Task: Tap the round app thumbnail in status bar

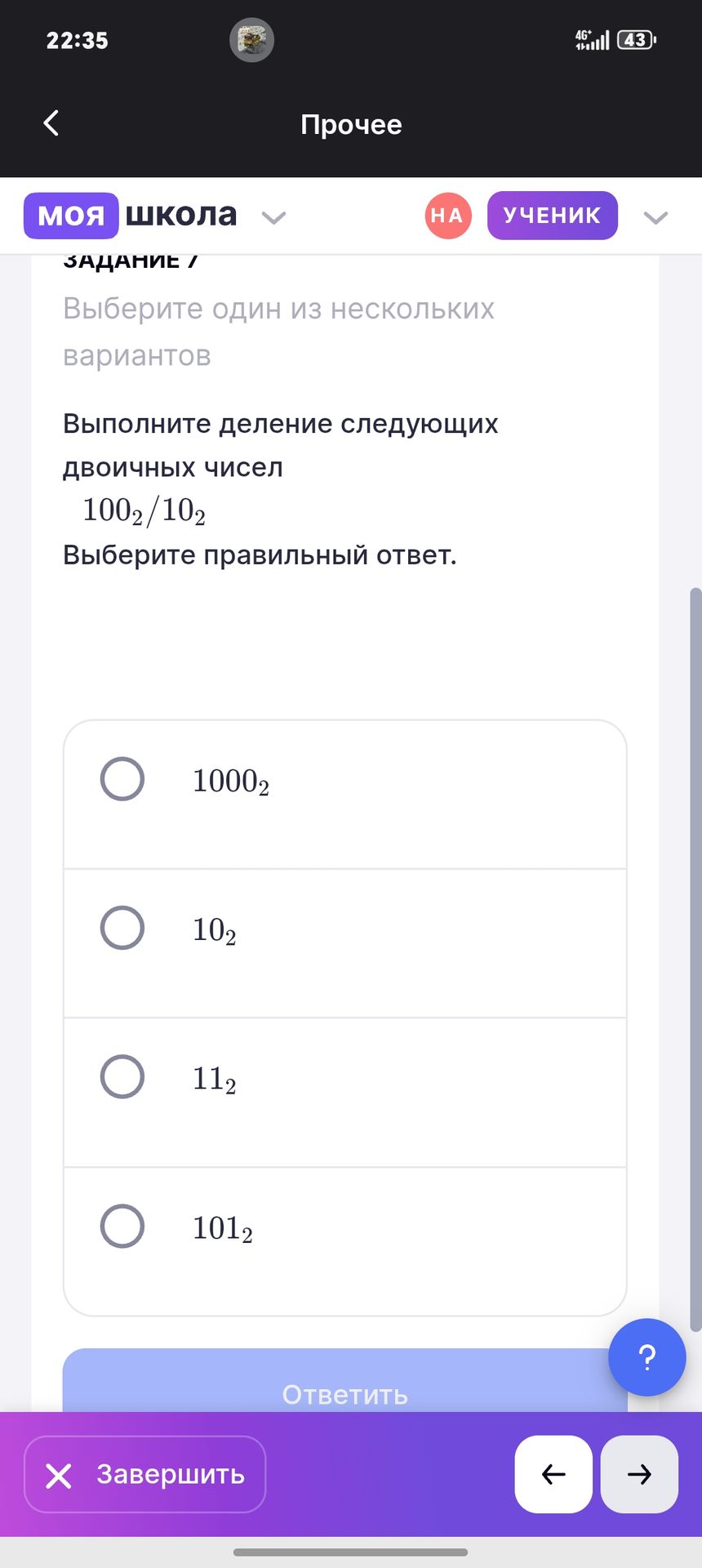Action: coord(251,40)
